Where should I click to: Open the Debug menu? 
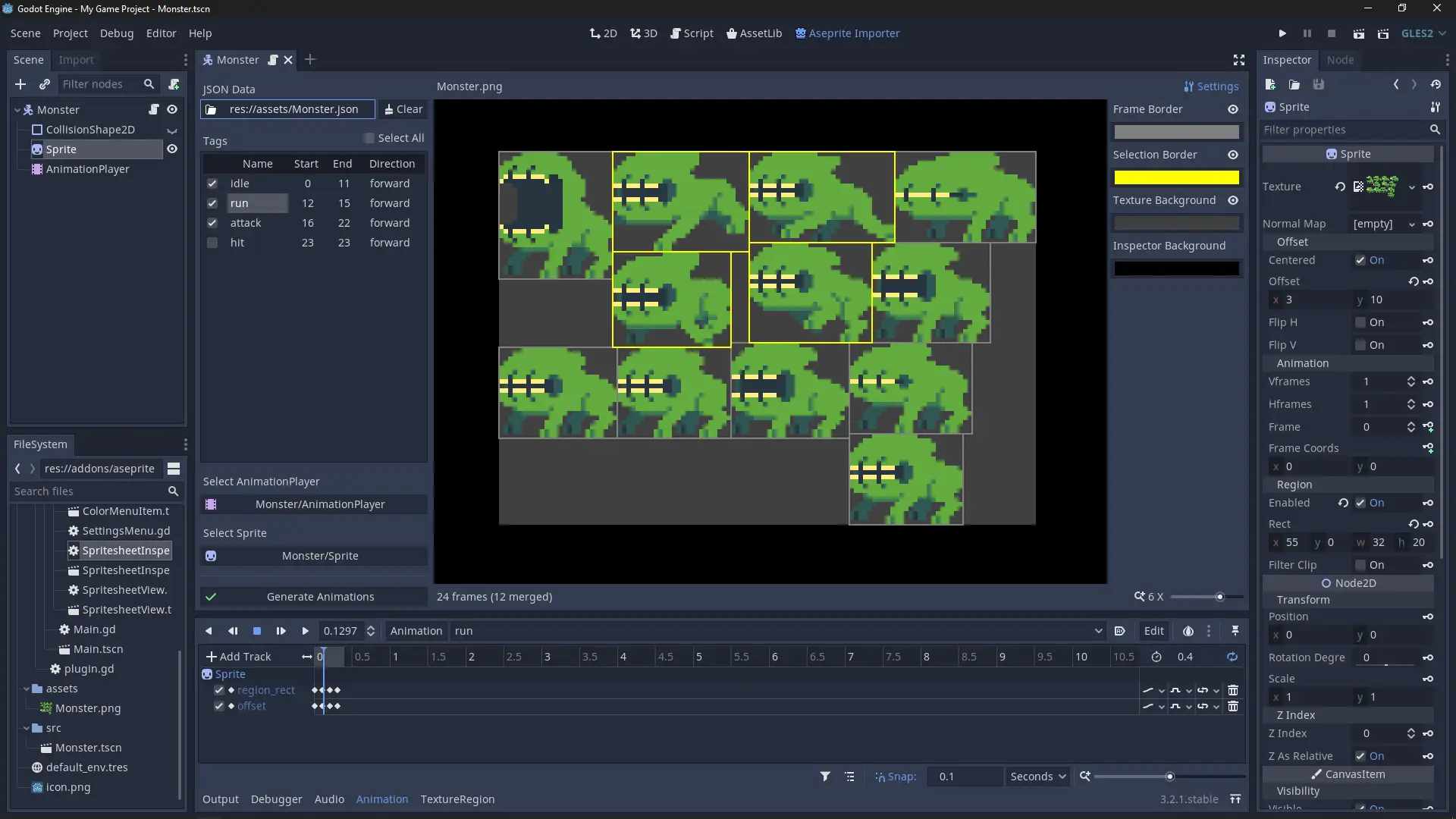[x=117, y=33]
